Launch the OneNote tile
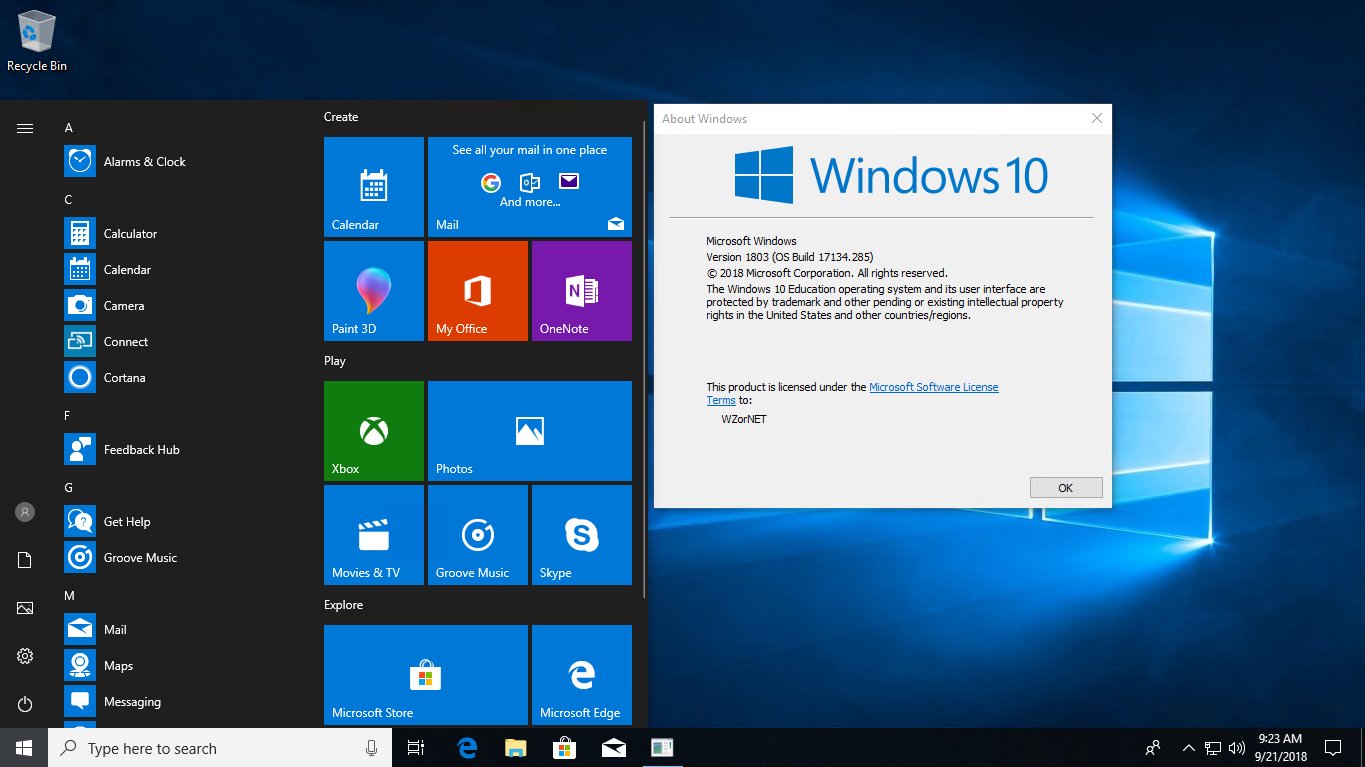 (x=582, y=291)
